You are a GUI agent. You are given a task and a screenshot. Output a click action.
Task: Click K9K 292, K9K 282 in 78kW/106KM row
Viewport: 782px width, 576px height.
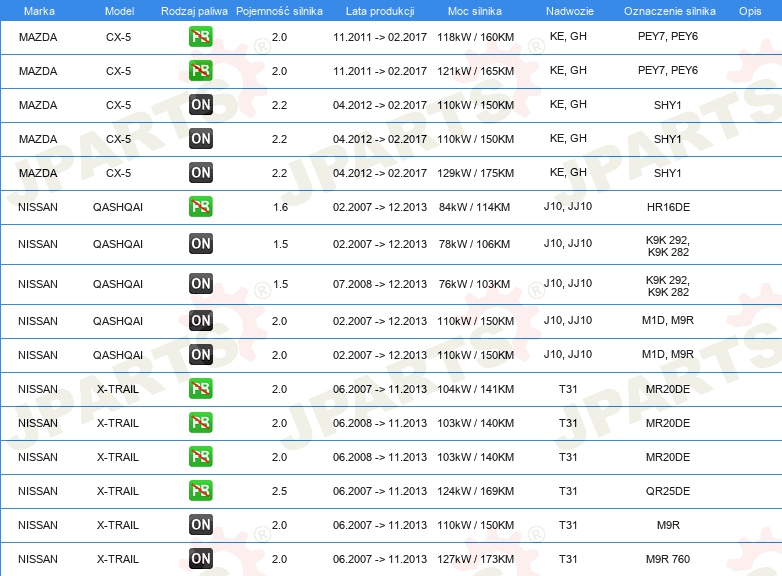point(668,246)
